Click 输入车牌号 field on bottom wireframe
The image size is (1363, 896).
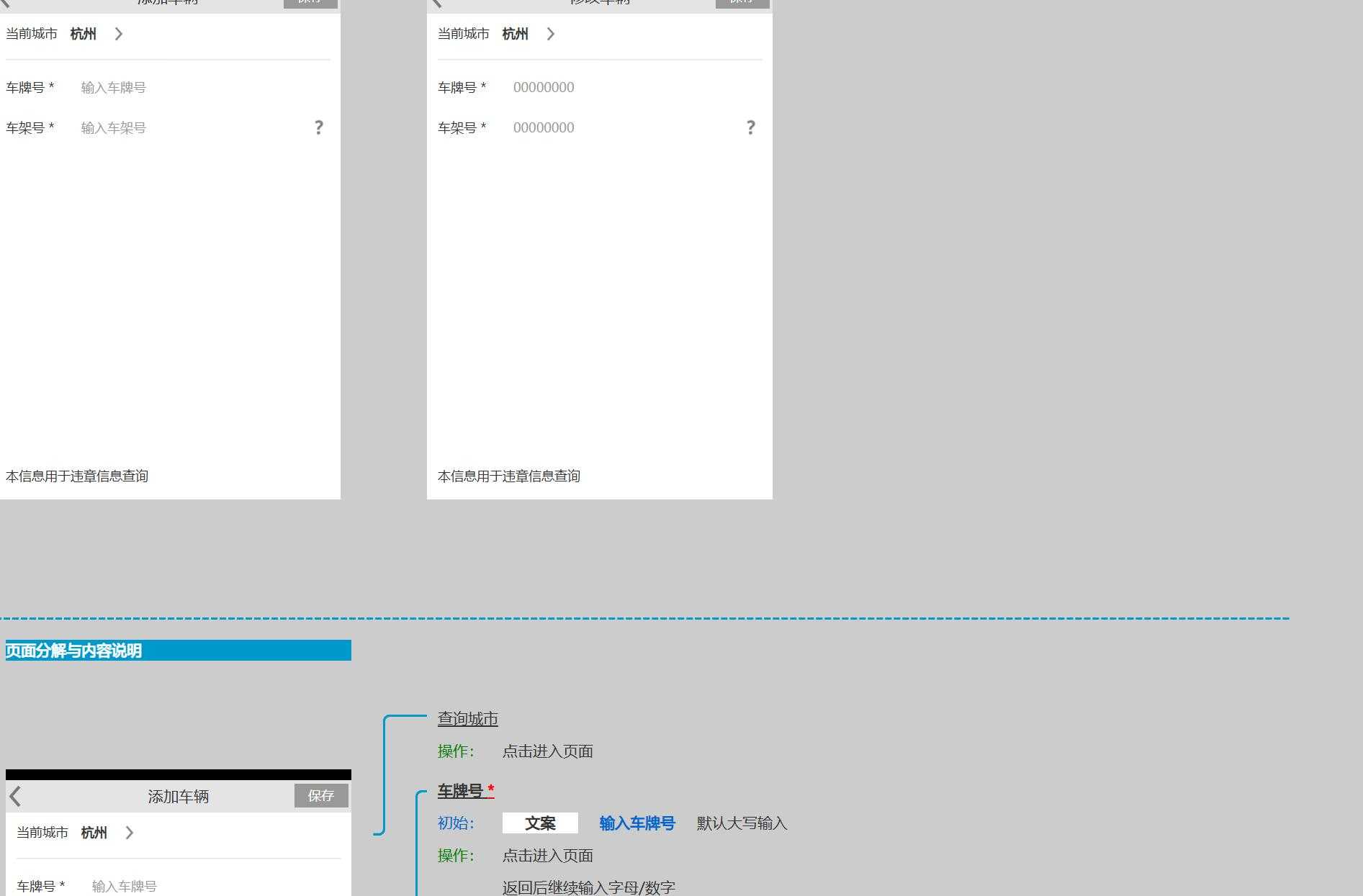tap(124, 886)
